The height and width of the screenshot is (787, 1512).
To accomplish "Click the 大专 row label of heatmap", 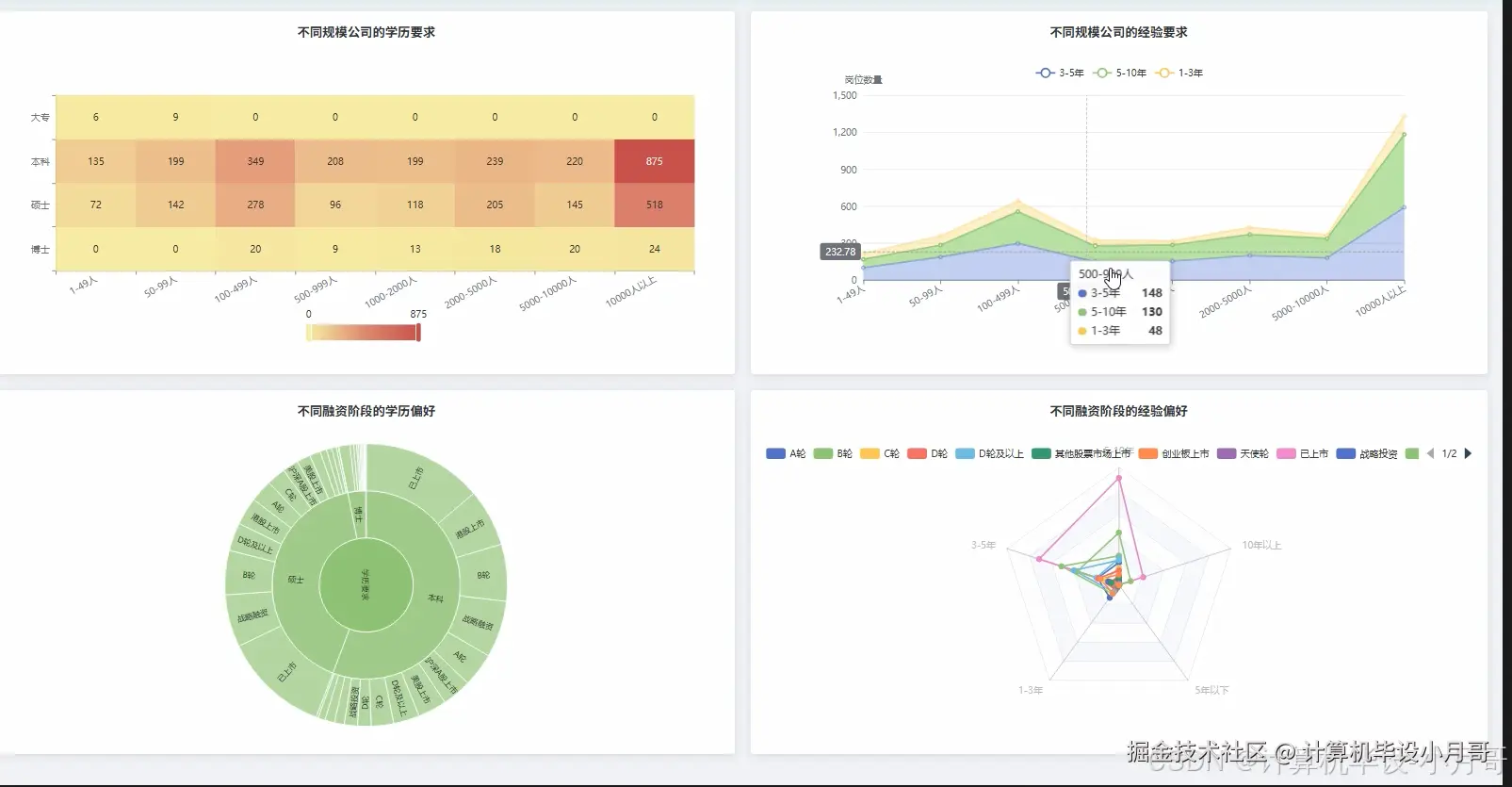I will 40,118.
